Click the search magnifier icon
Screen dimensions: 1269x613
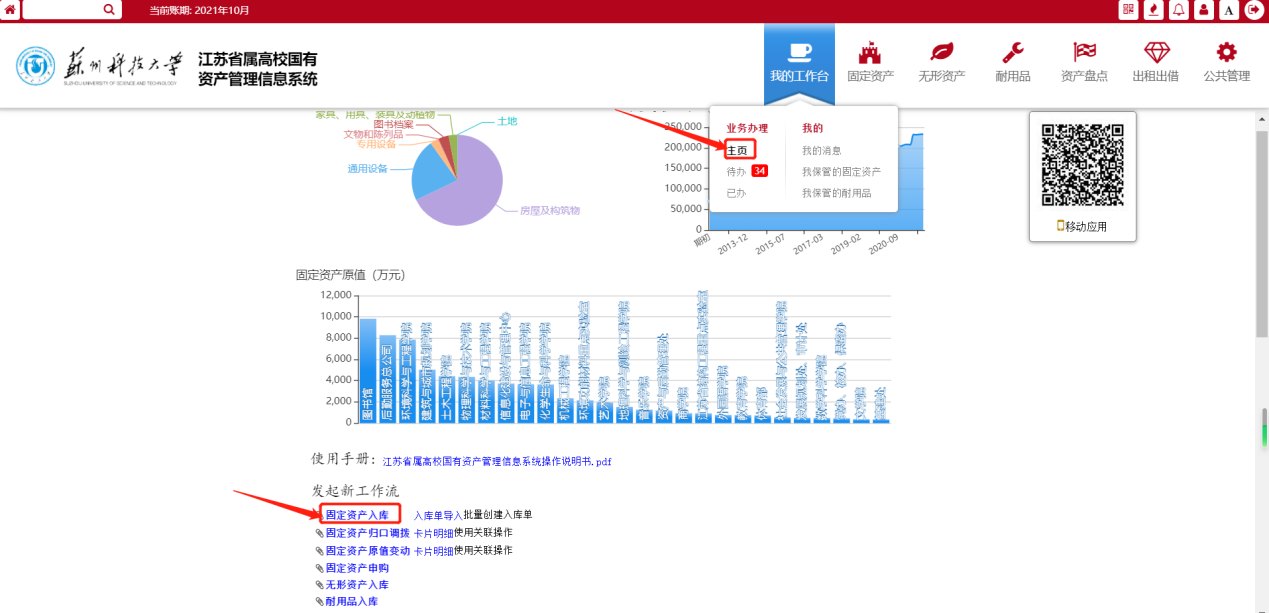tap(109, 10)
